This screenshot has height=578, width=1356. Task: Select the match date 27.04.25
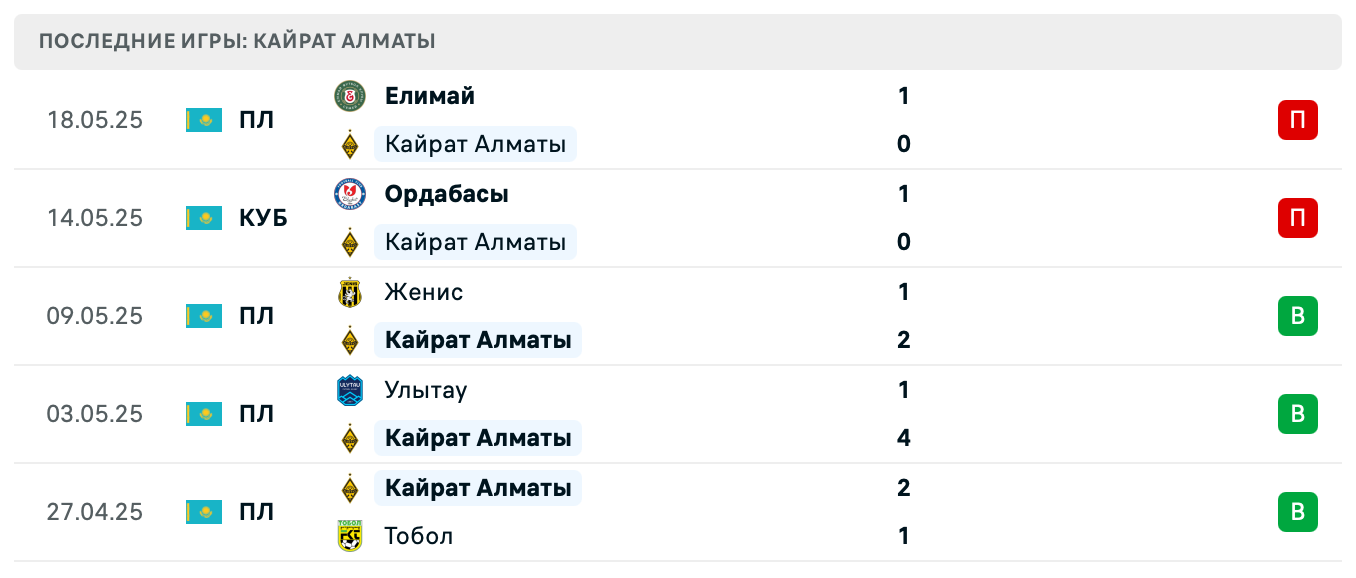(x=94, y=512)
